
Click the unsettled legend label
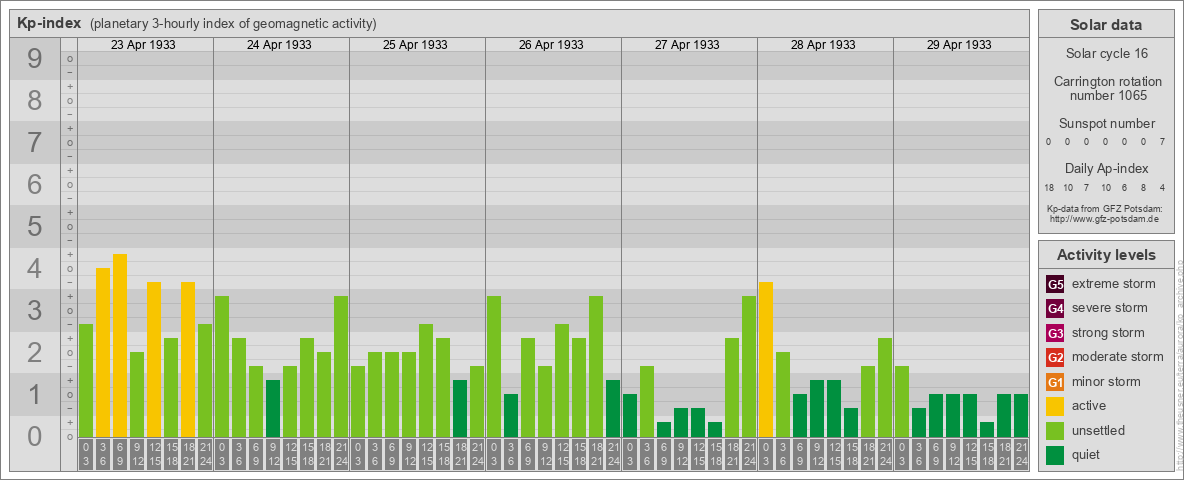coord(1099,431)
